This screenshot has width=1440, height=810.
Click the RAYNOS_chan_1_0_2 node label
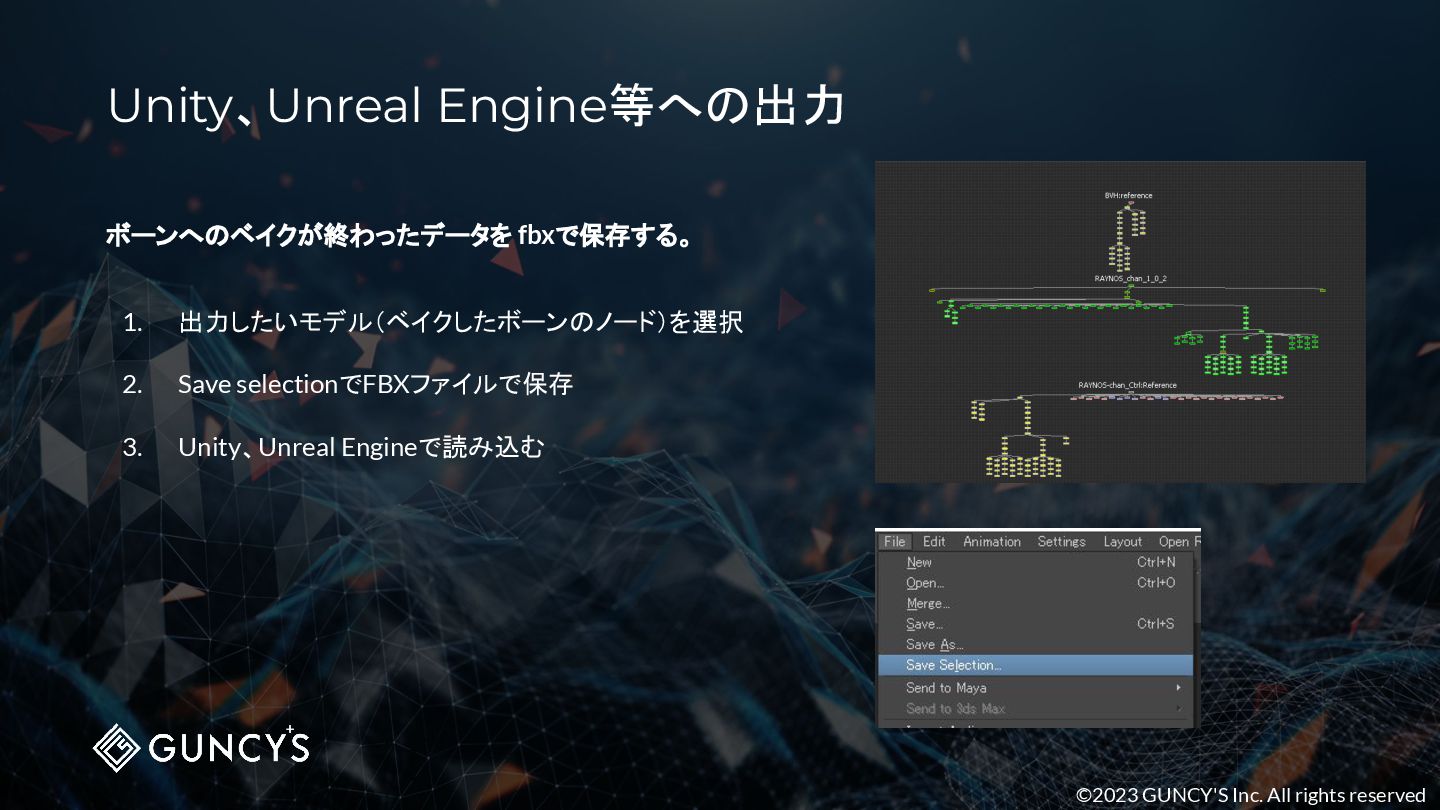click(x=1130, y=278)
